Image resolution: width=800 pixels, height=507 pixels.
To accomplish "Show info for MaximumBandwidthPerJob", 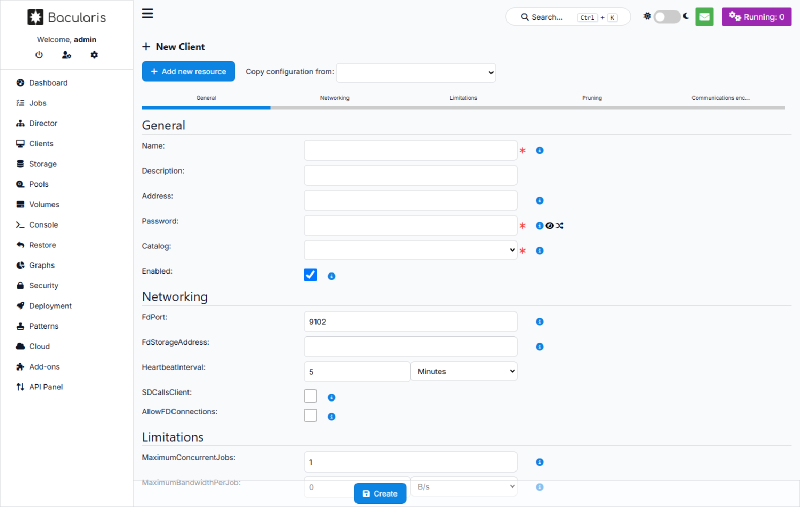I will click(539, 487).
